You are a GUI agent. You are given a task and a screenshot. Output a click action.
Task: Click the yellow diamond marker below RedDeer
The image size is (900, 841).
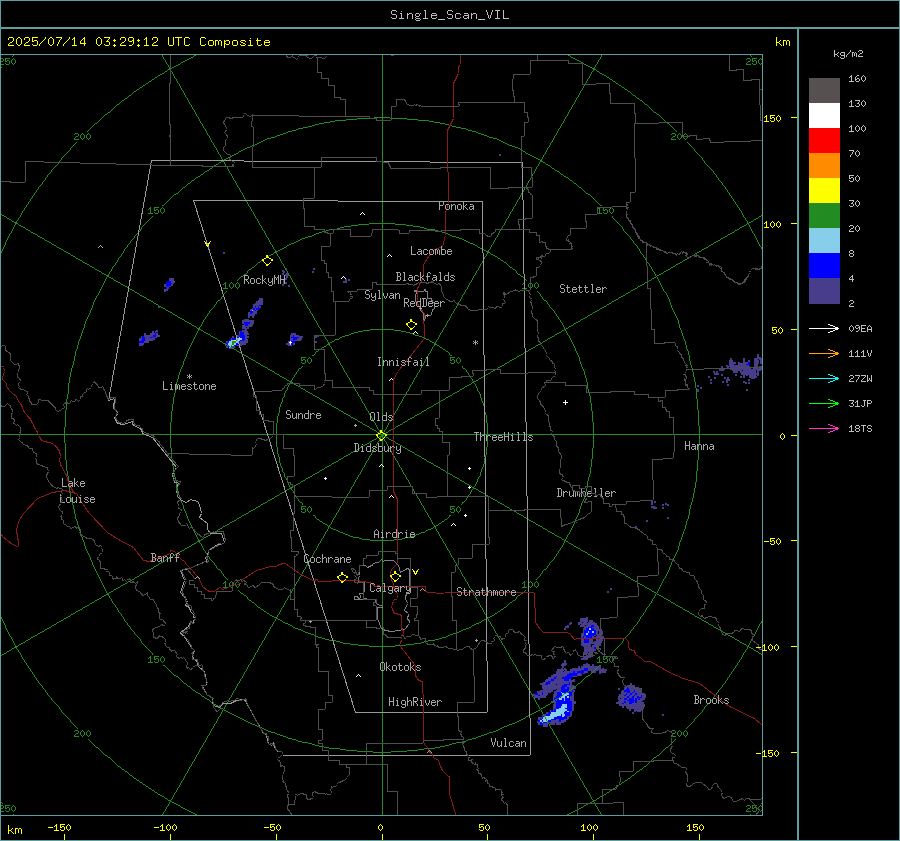click(x=411, y=325)
